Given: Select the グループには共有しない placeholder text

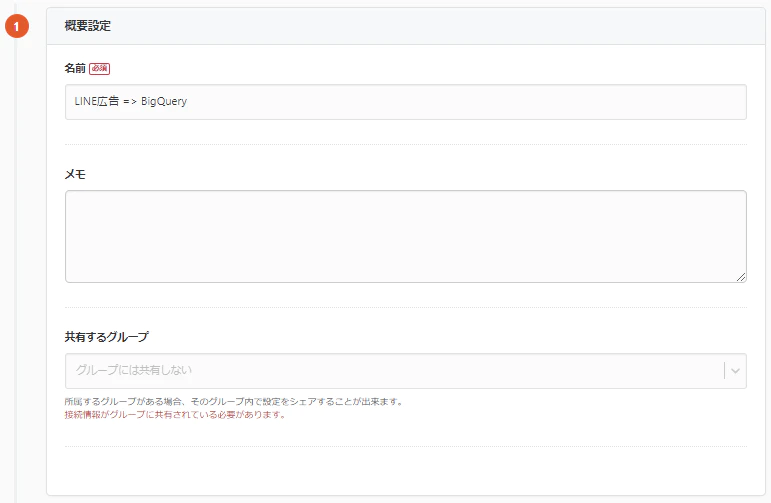Looking at the screenshot, I should click(131, 371).
